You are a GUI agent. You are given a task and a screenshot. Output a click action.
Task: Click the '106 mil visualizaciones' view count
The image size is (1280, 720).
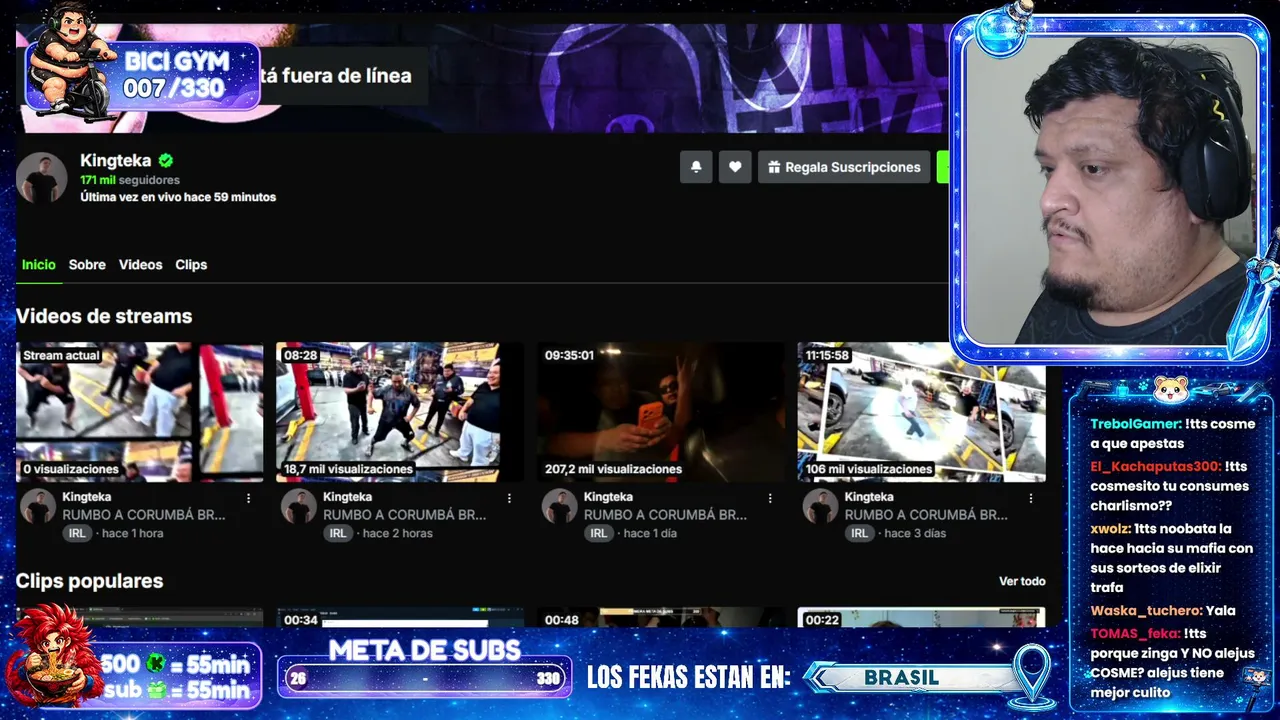869,469
